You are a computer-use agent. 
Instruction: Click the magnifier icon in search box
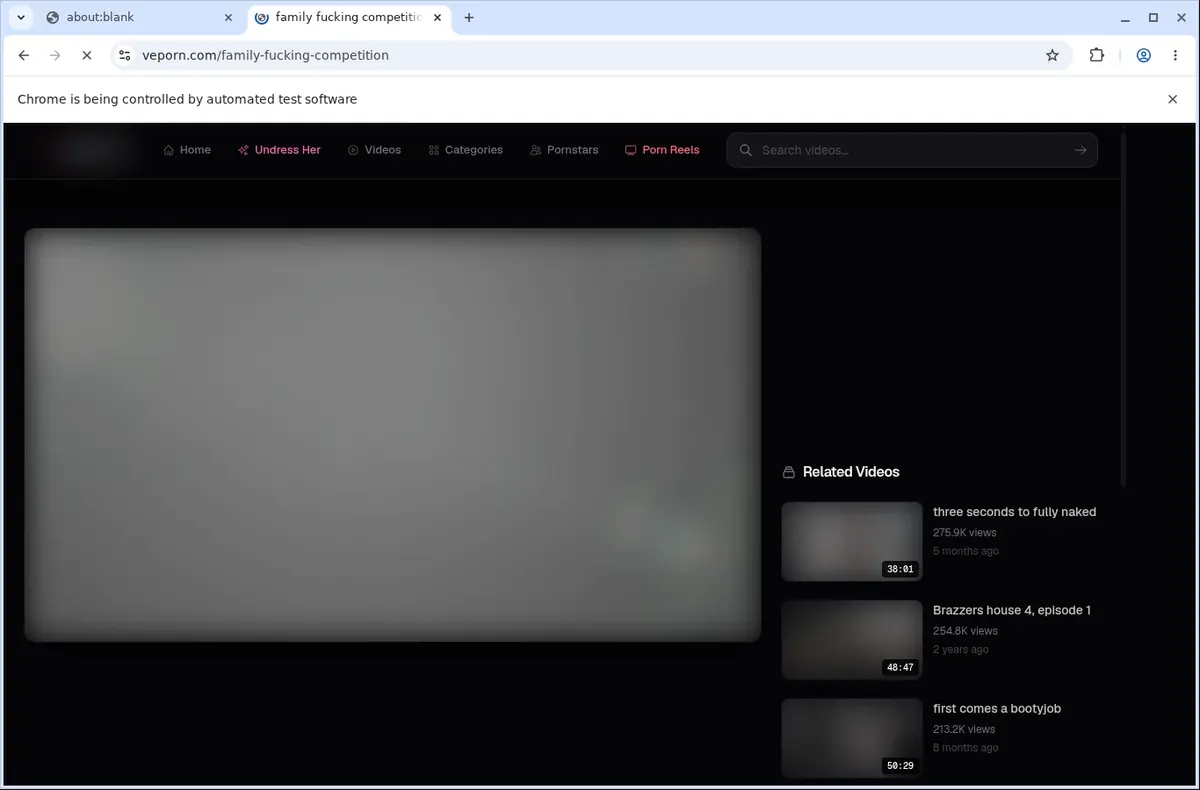[x=745, y=150]
